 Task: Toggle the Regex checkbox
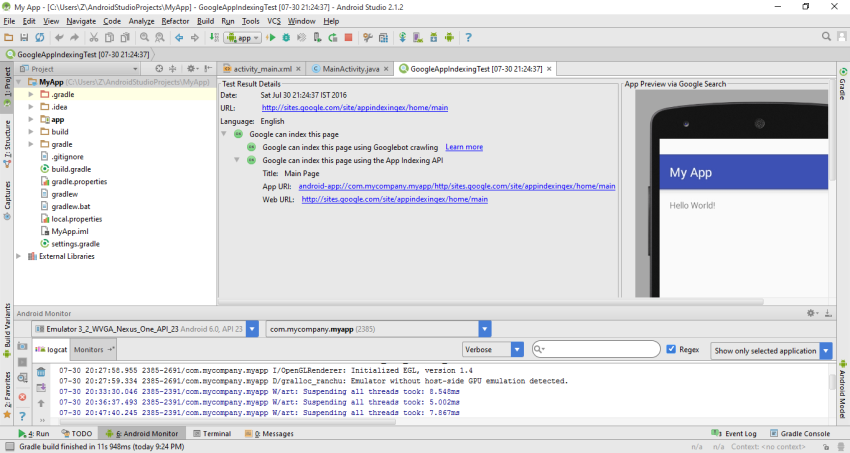(671, 349)
